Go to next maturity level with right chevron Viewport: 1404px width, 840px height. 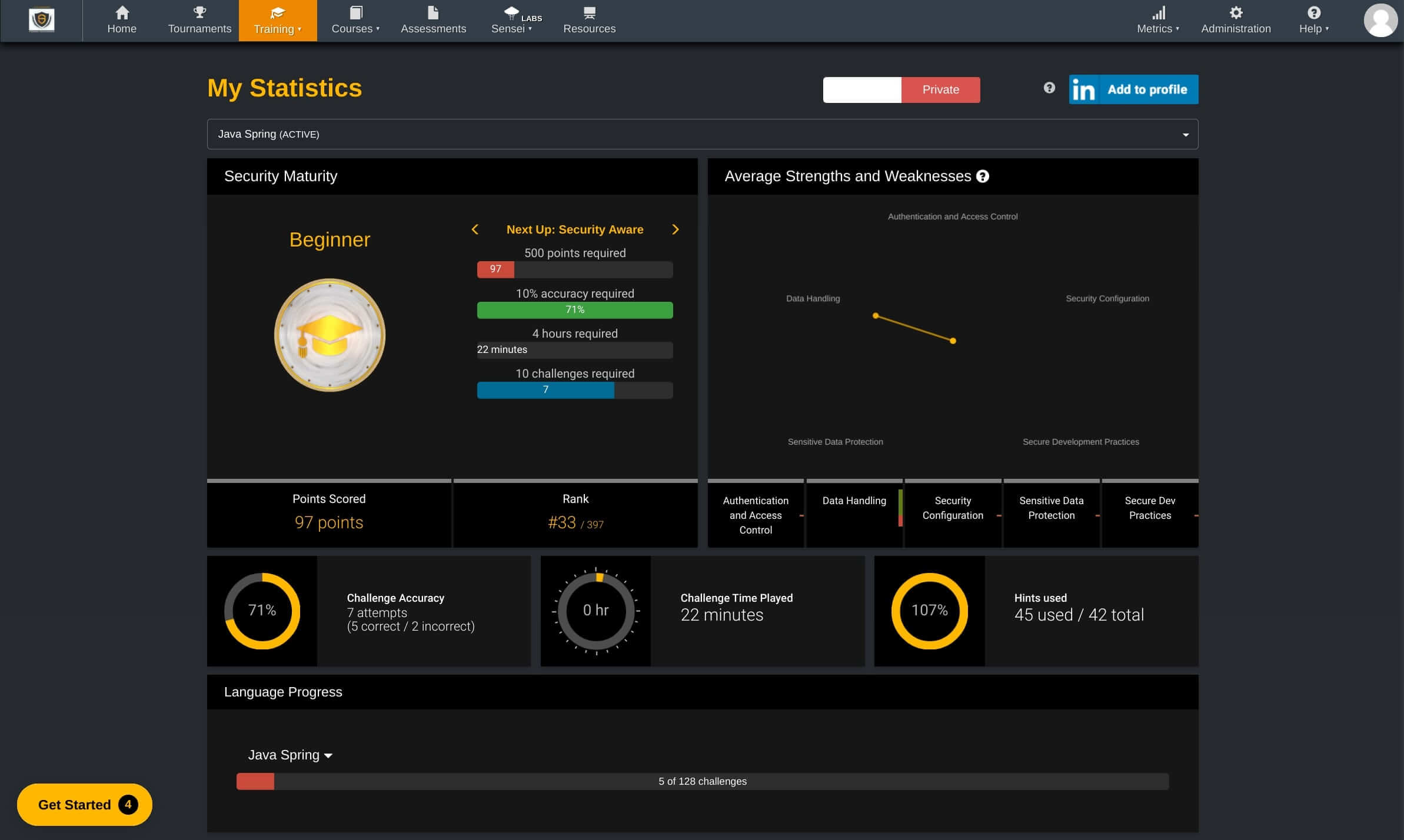675,229
